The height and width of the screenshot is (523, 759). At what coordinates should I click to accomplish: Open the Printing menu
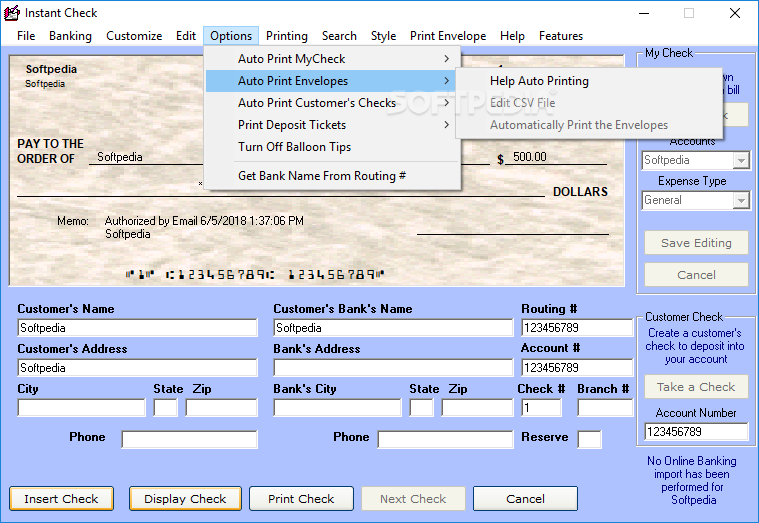coord(287,36)
